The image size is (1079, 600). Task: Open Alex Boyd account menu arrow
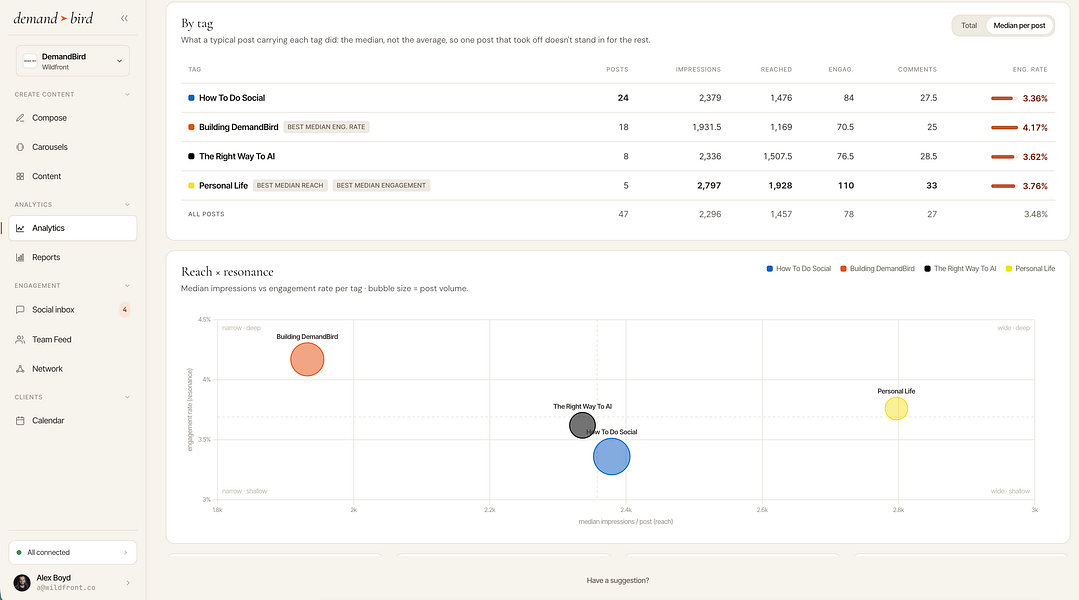[128, 583]
